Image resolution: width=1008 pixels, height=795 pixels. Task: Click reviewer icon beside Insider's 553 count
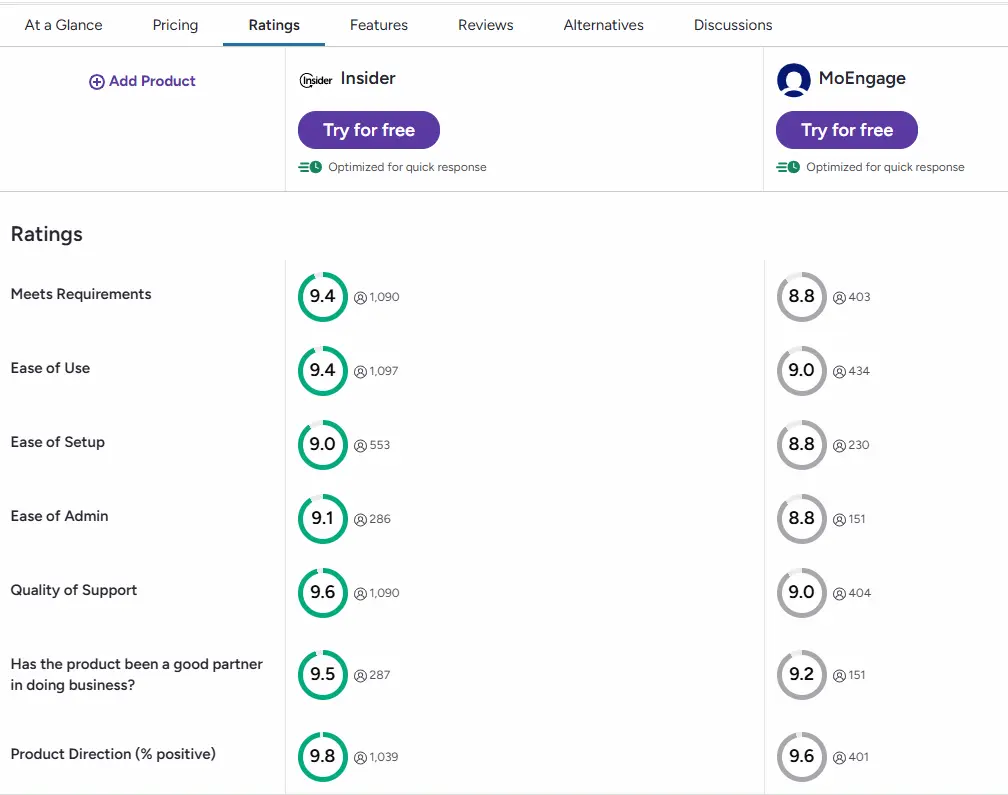coord(360,445)
